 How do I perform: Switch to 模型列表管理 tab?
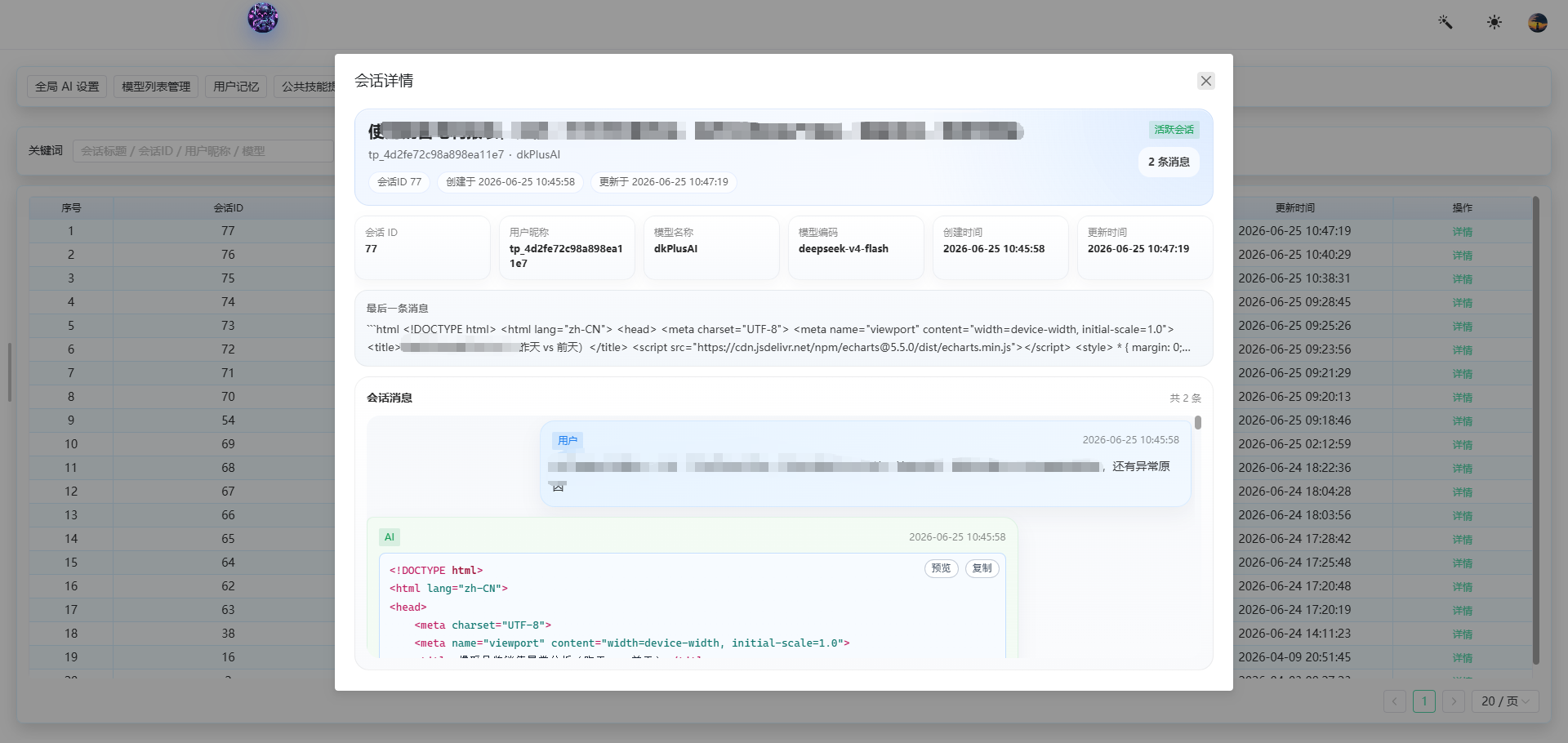[156, 87]
